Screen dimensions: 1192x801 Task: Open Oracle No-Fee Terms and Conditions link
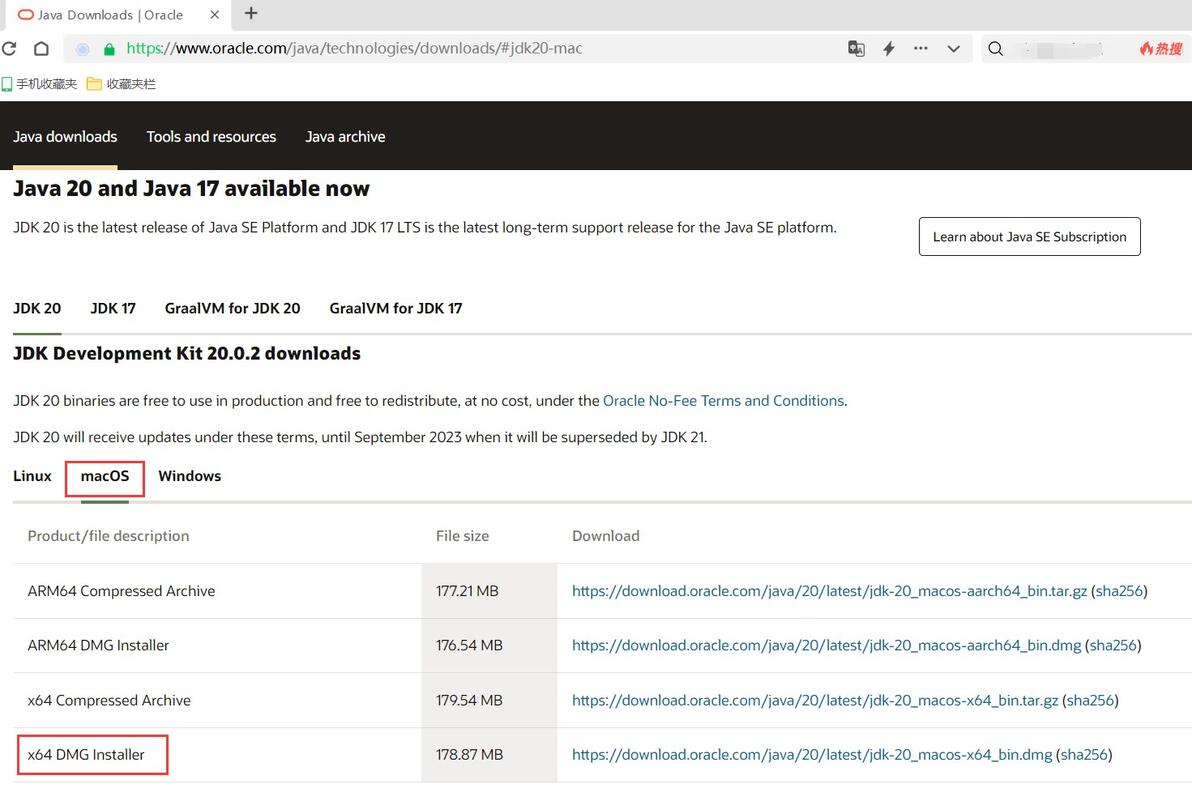[723, 401]
